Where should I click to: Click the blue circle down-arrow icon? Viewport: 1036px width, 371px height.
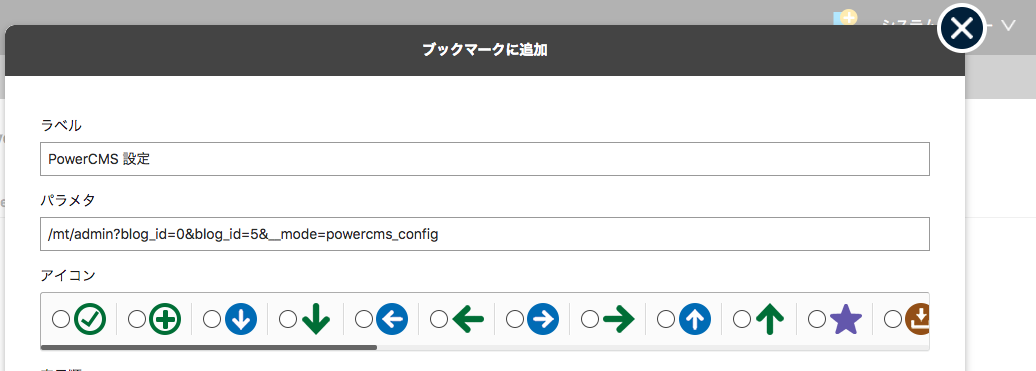pyautogui.click(x=241, y=320)
